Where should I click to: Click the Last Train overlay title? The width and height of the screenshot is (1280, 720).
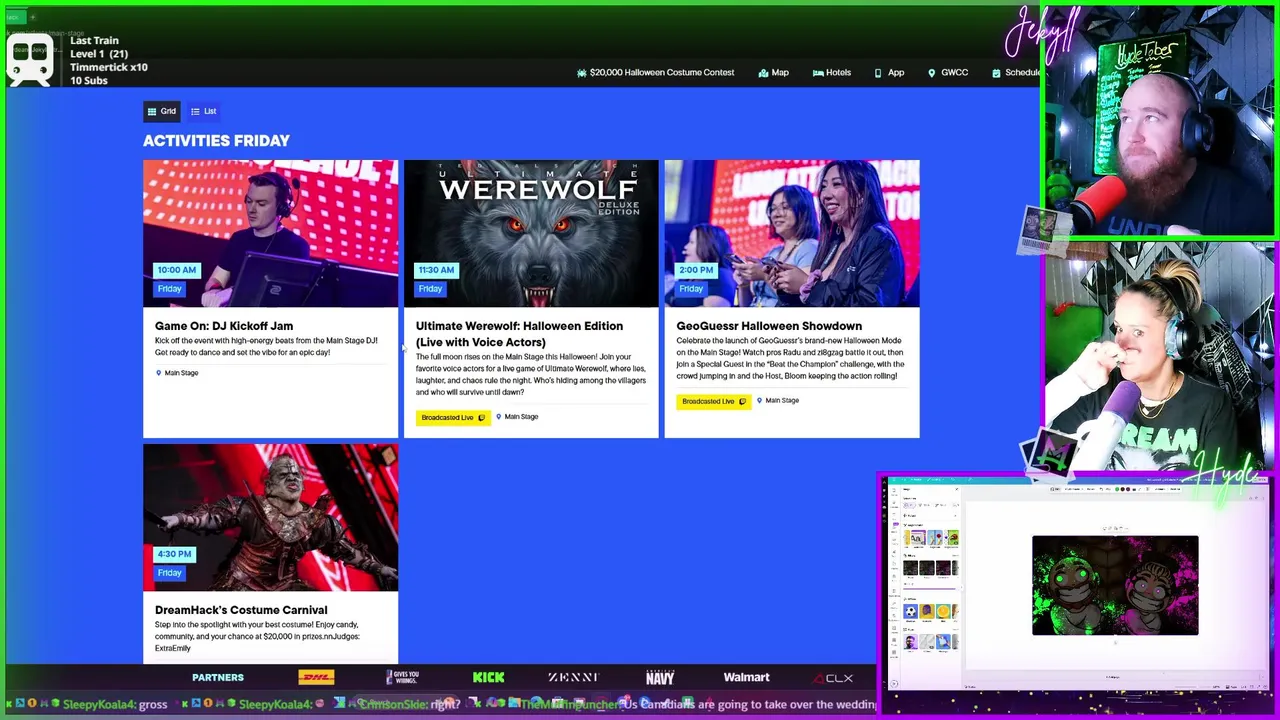(x=94, y=41)
